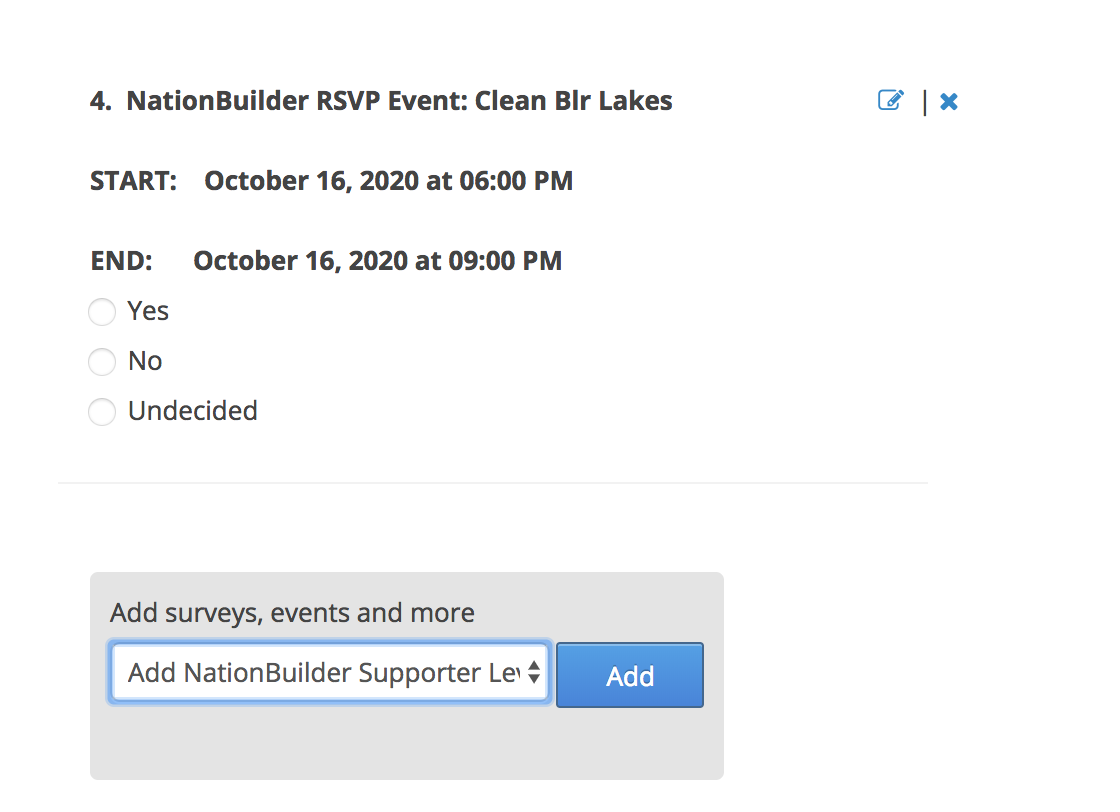Click the START: label

tap(134, 181)
